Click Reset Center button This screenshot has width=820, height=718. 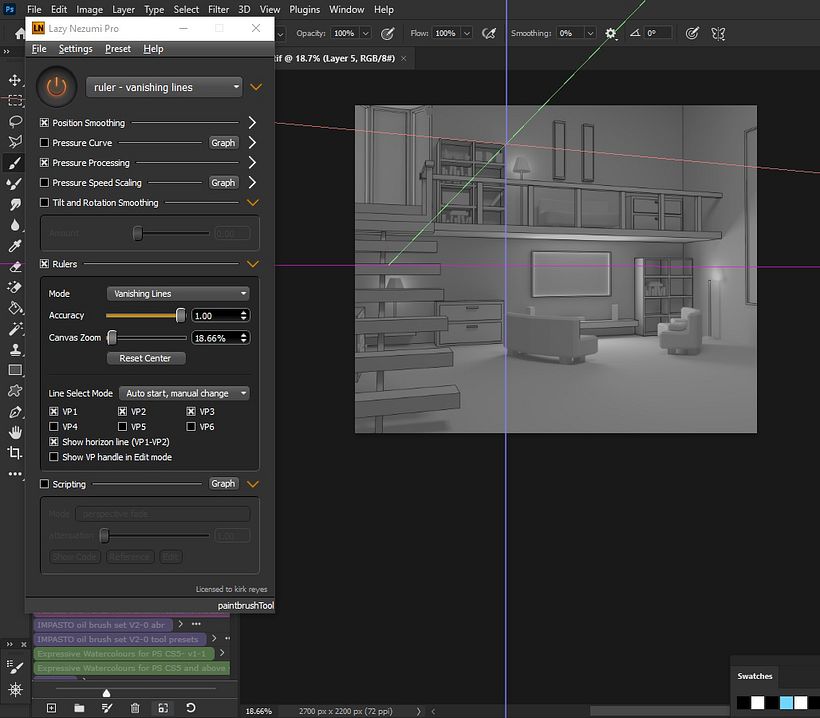145,358
